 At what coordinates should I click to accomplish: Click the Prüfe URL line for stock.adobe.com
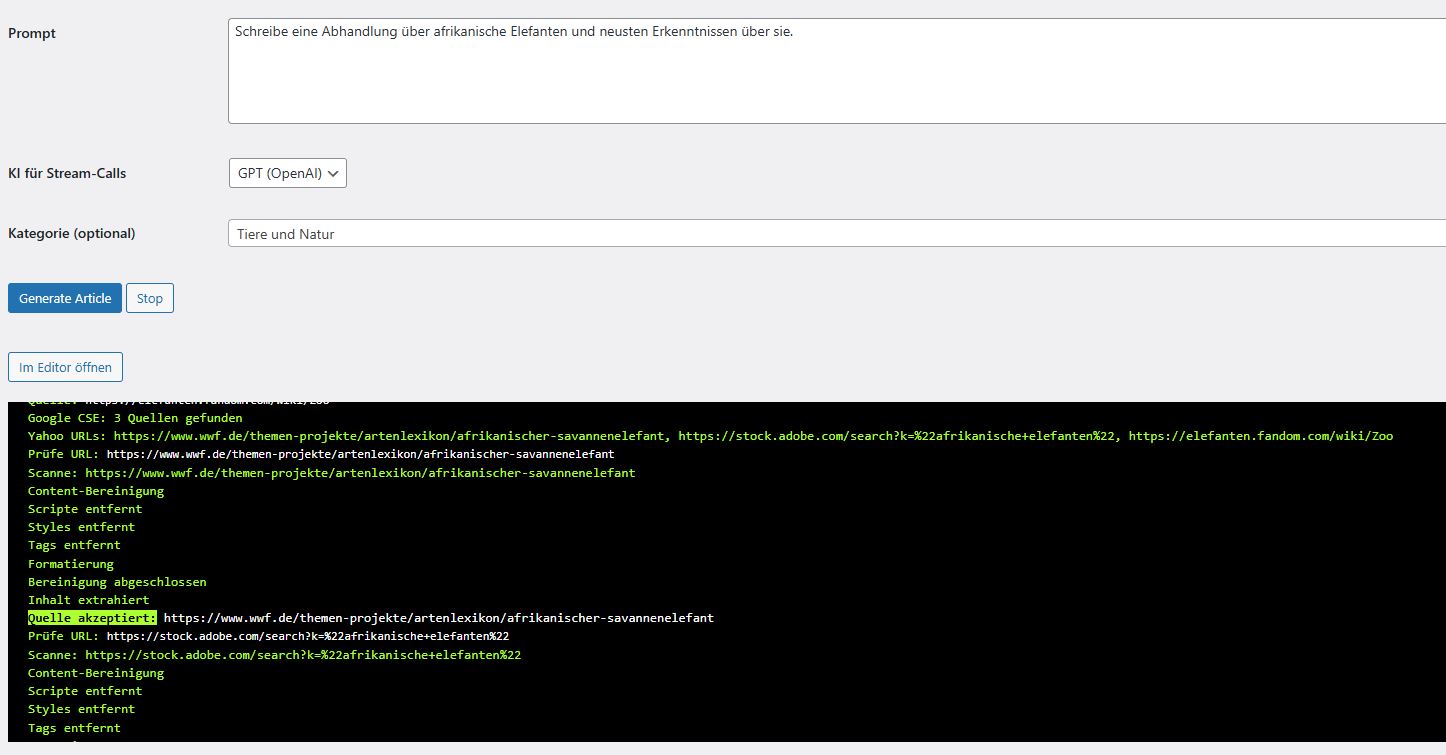click(268, 636)
